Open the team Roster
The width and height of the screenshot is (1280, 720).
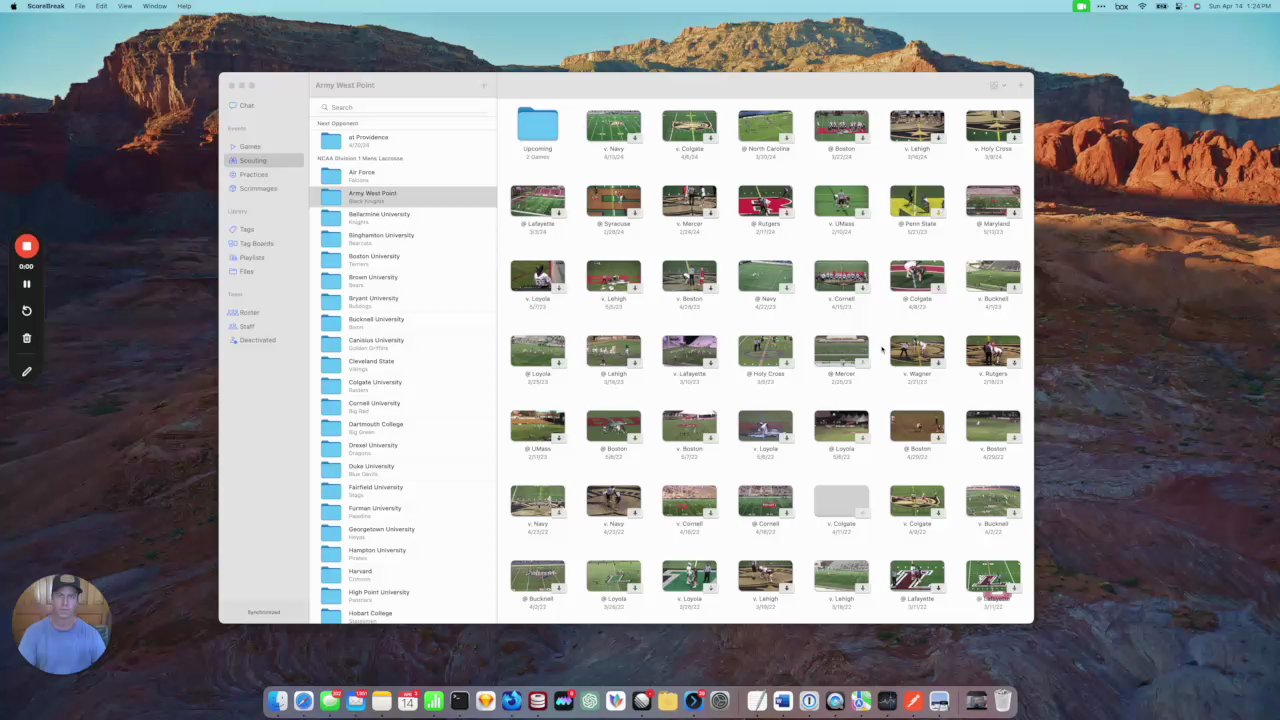click(249, 313)
